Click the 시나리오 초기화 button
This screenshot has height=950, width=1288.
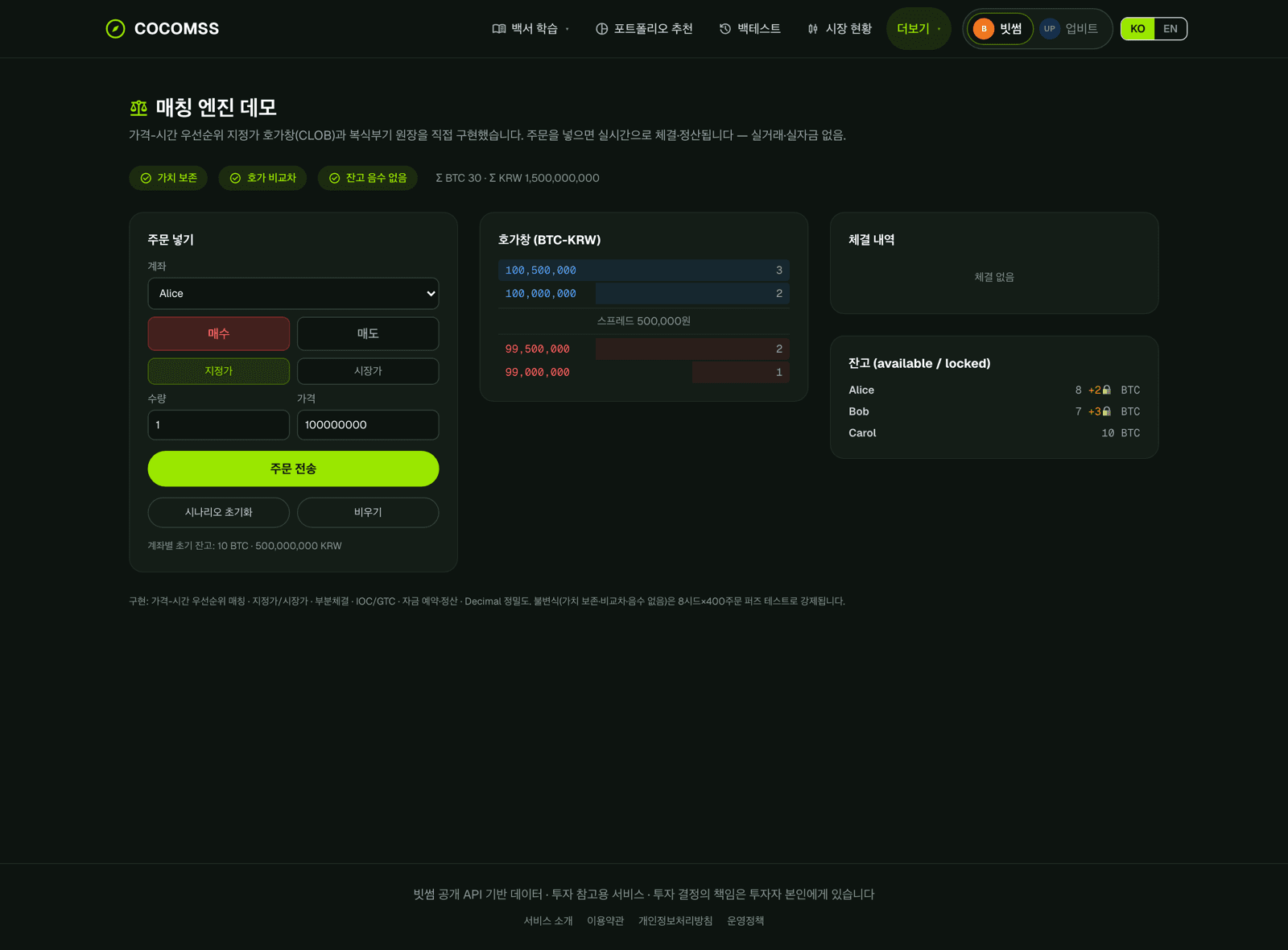(218, 512)
